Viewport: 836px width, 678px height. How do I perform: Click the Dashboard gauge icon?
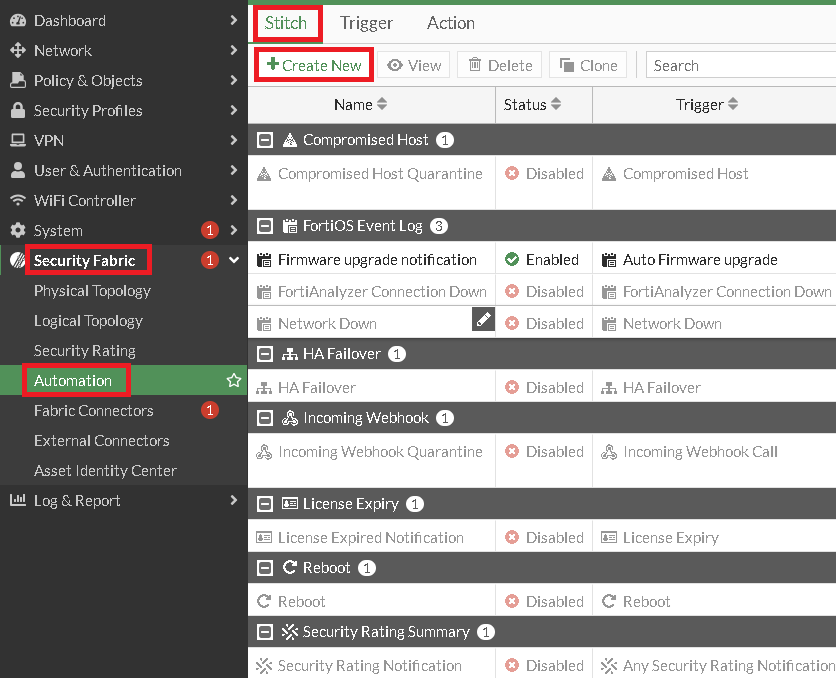[18, 21]
